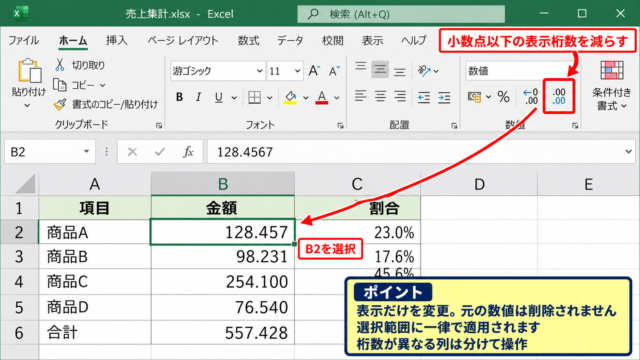
Task: Align text to top
Action: 360,67
